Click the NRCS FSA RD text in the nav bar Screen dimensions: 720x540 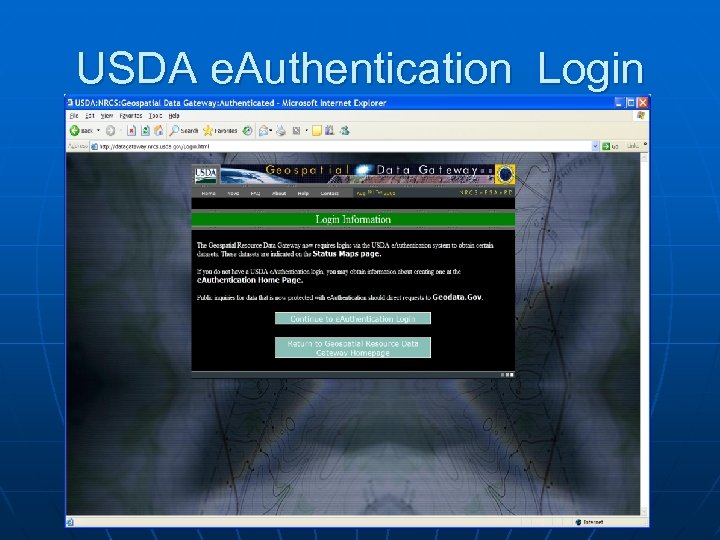485,192
